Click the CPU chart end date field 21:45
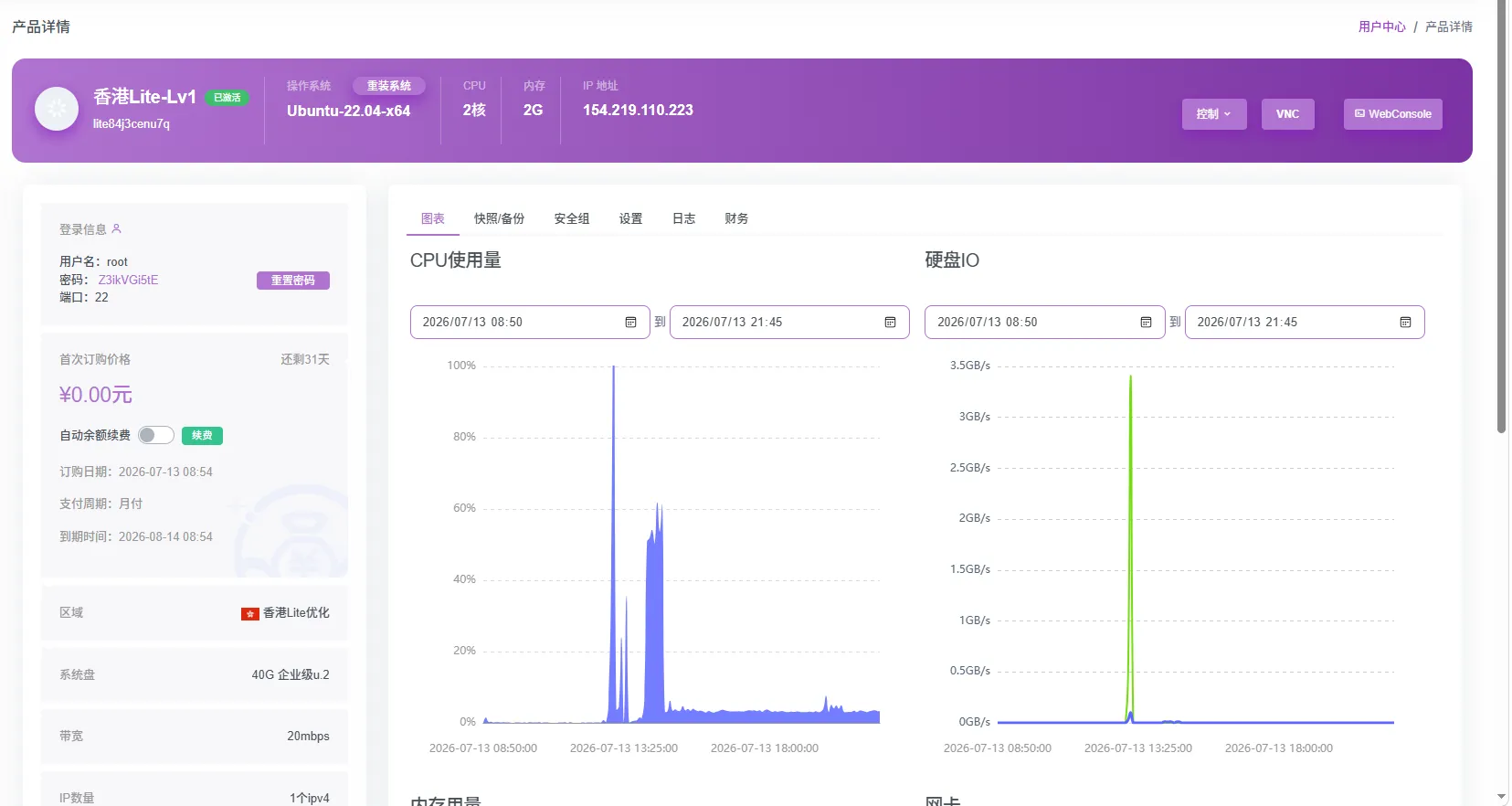The height and width of the screenshot is (806, 1512). (x=789, y=322)
